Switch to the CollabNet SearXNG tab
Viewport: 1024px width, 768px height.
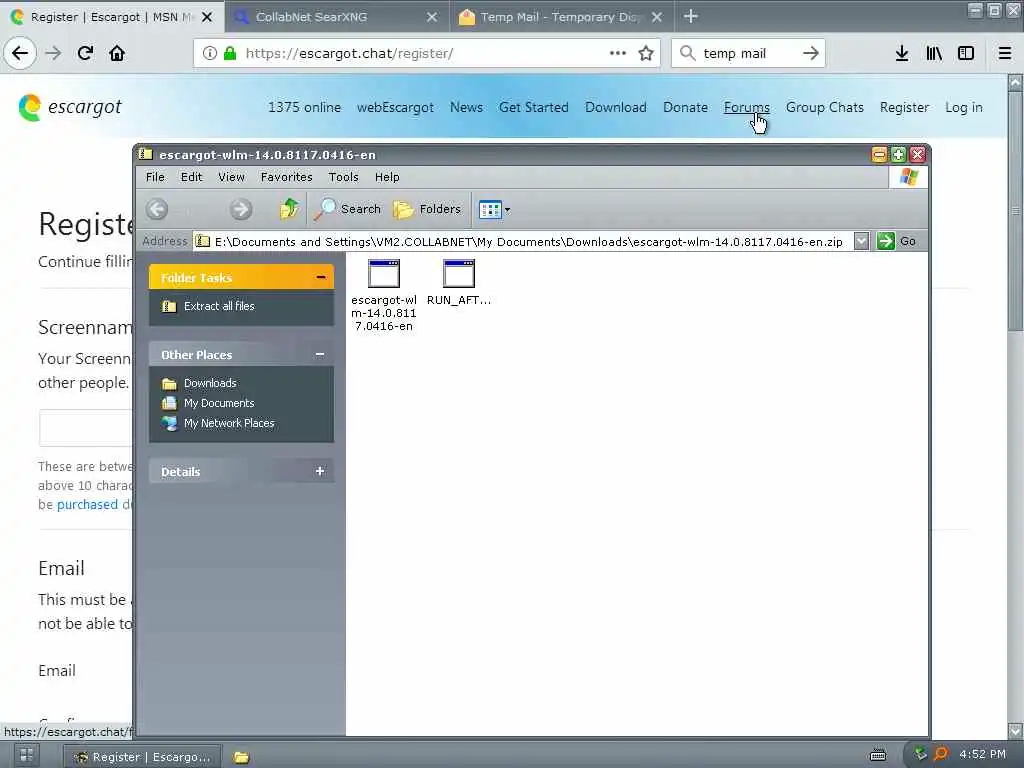(327, 17)
